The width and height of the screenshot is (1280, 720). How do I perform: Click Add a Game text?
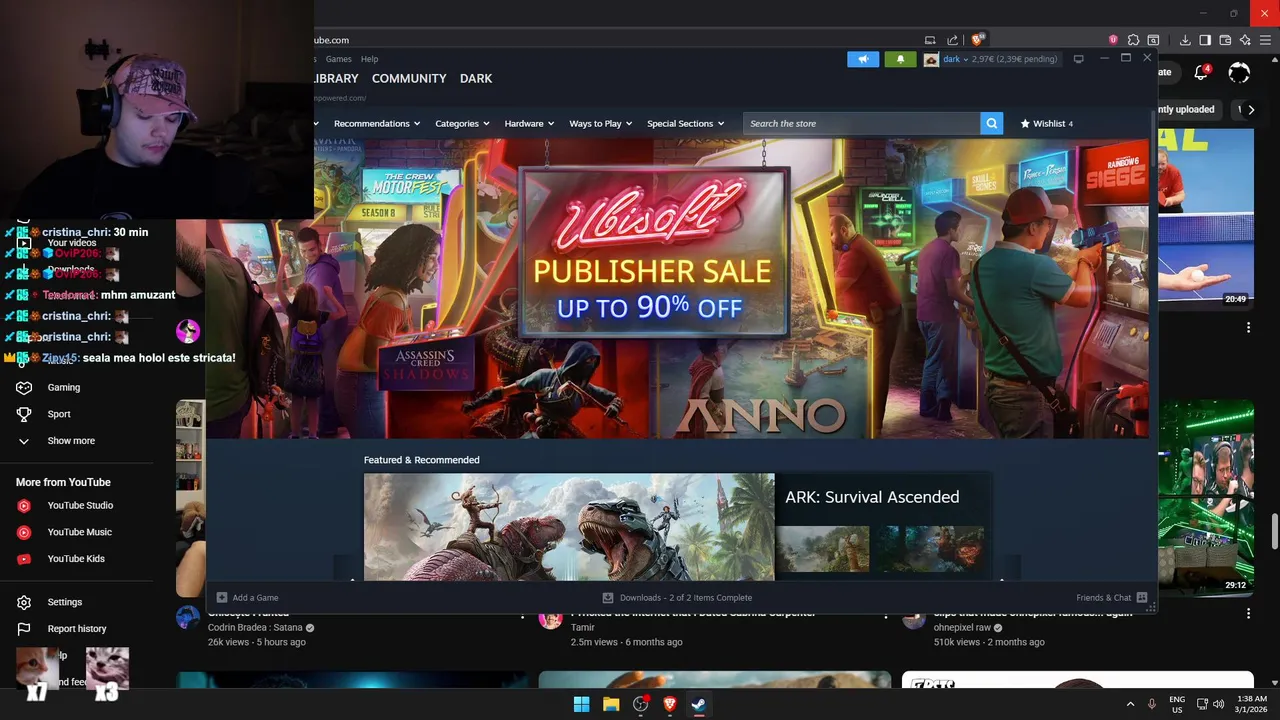tap(256, 598)
